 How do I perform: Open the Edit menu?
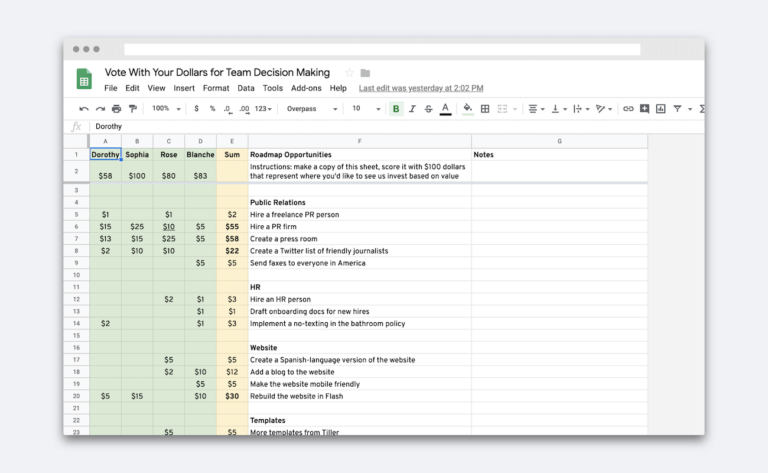[132, 88]
